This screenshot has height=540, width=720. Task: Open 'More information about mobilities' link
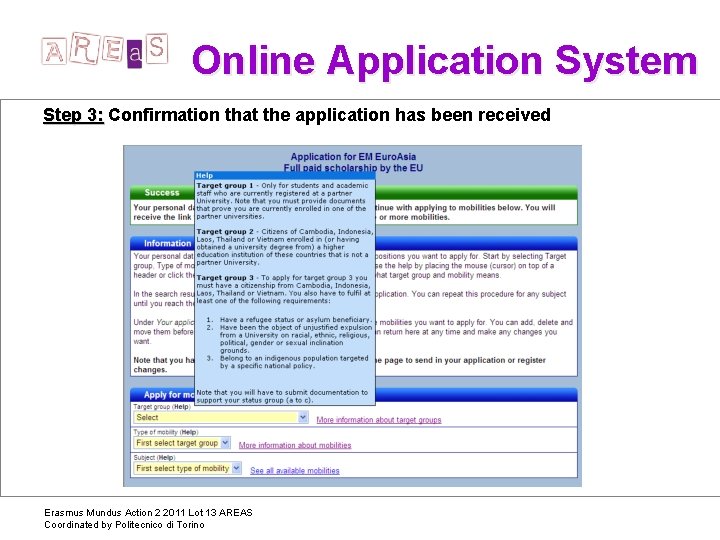tap(295, 445)
